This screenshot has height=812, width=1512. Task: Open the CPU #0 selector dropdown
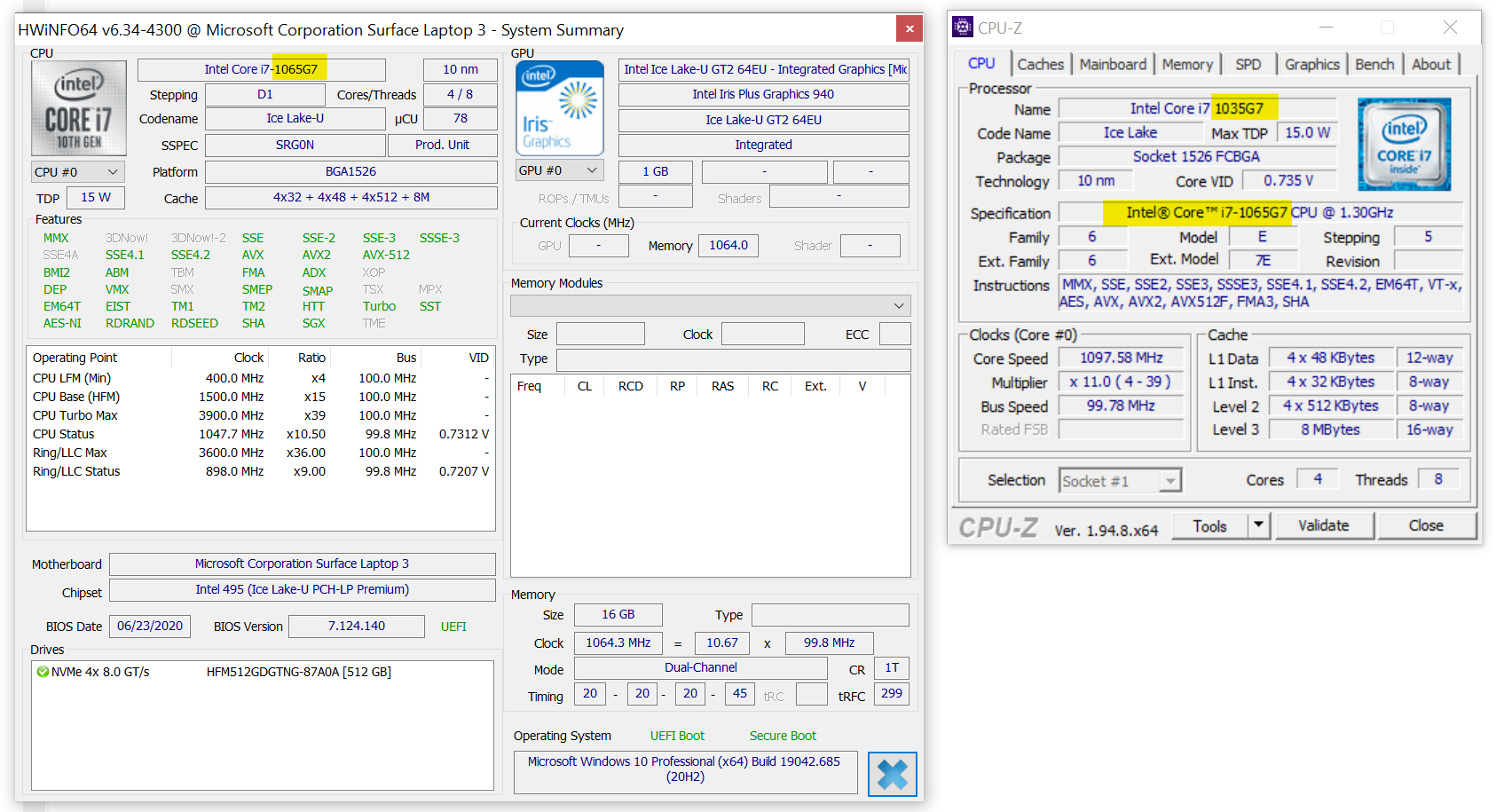[x=77, y=172]
